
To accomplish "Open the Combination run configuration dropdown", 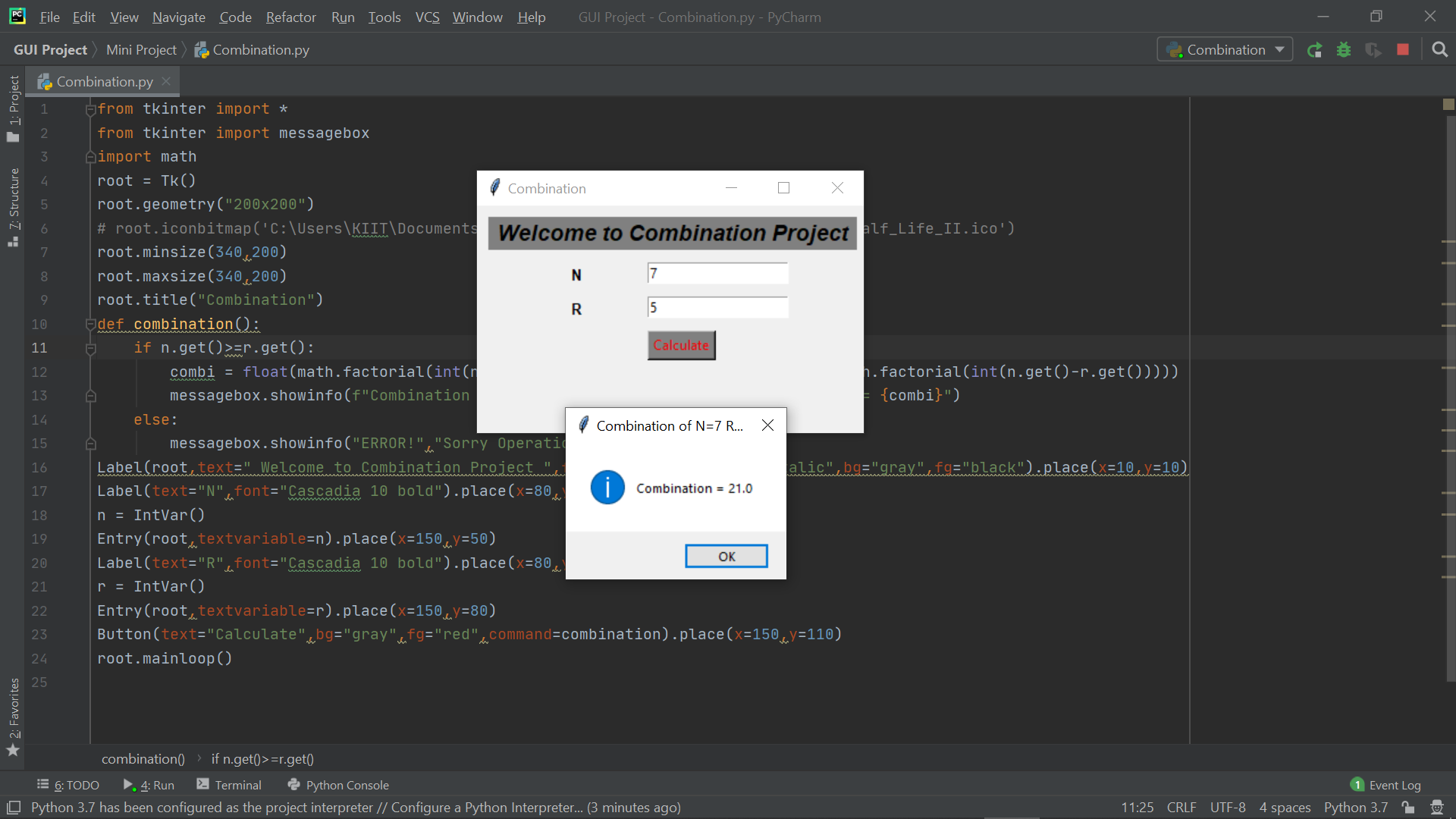I will (1225, 50).
